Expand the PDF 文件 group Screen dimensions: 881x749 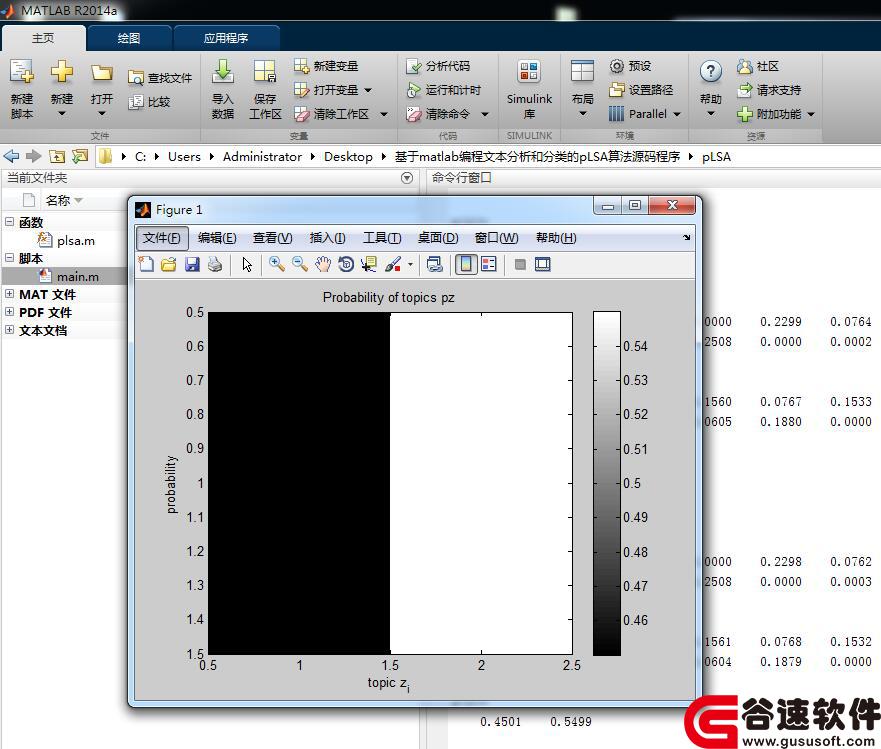click(x=10, y=312)
